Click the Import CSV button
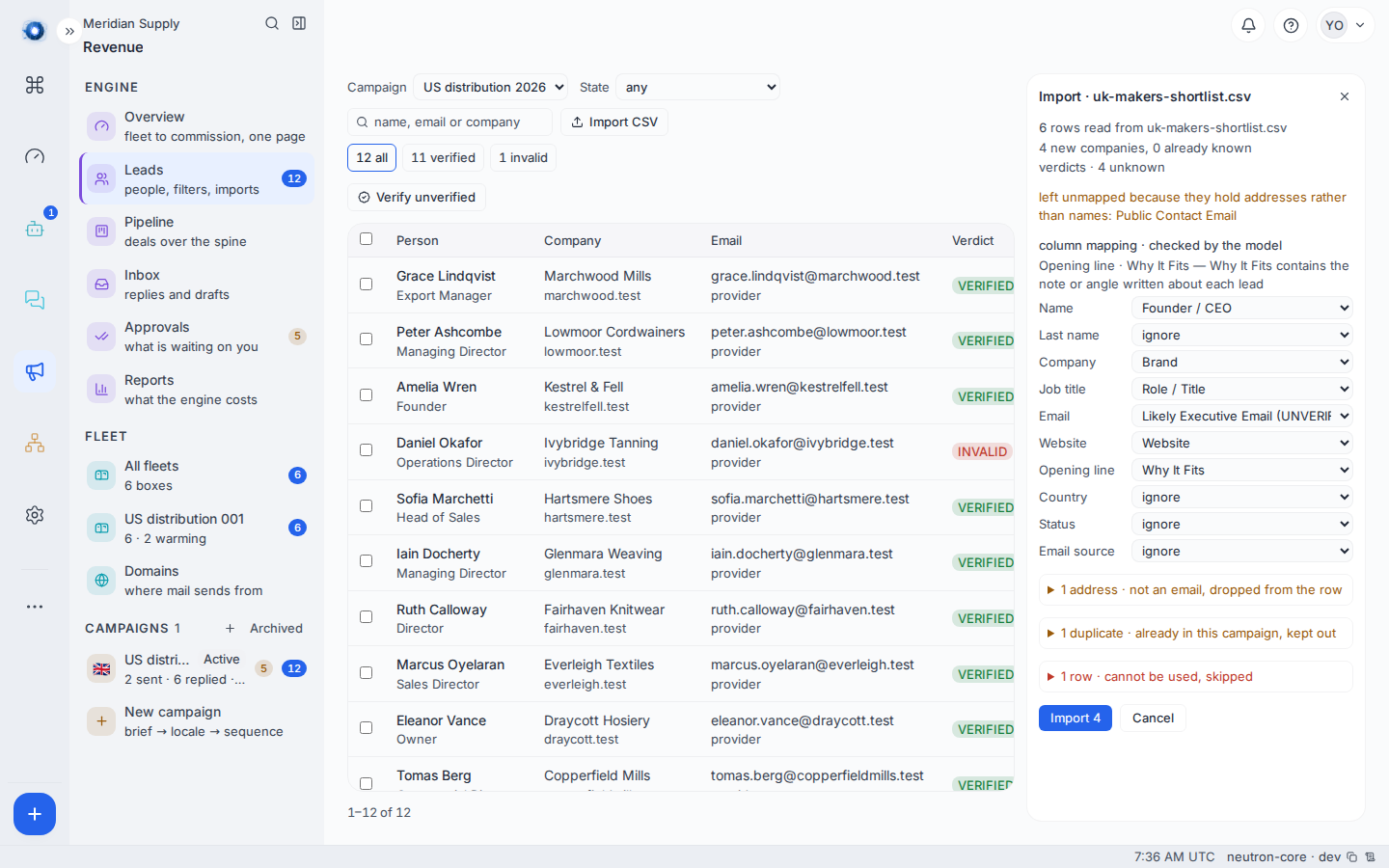Viewport: 1389px width, 868px height. [614, 122]
